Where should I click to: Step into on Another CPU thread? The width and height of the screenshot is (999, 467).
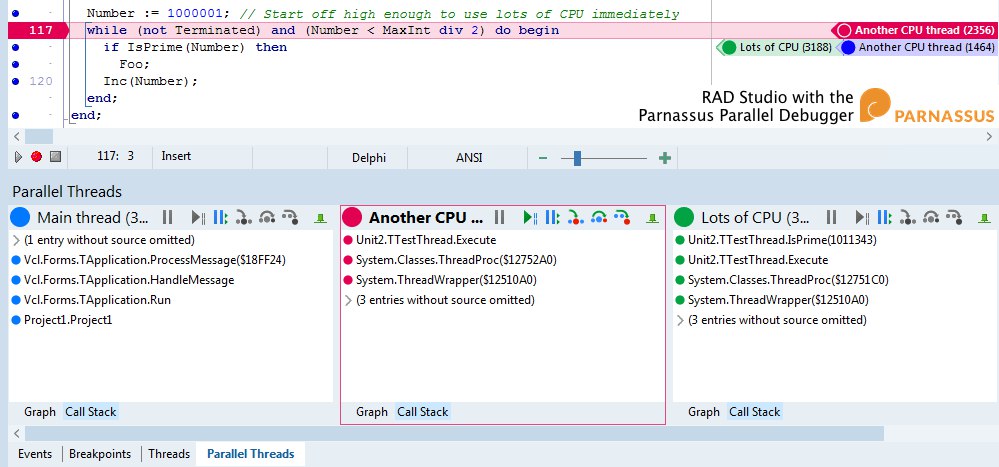pos(574,218)
